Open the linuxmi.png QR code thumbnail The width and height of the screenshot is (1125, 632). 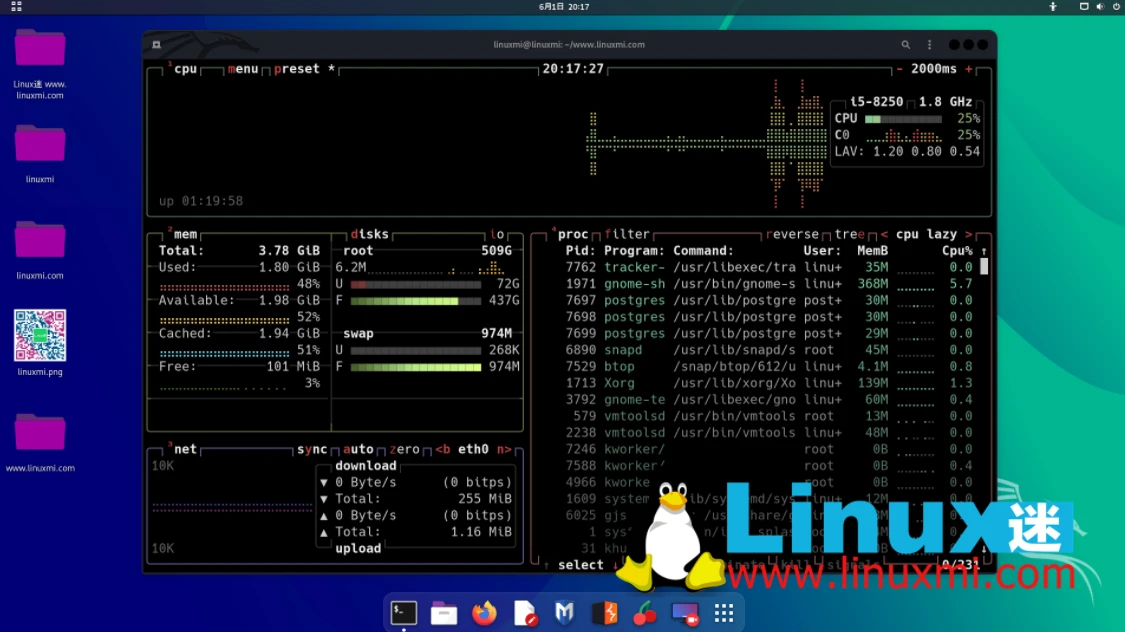point(39,335)
